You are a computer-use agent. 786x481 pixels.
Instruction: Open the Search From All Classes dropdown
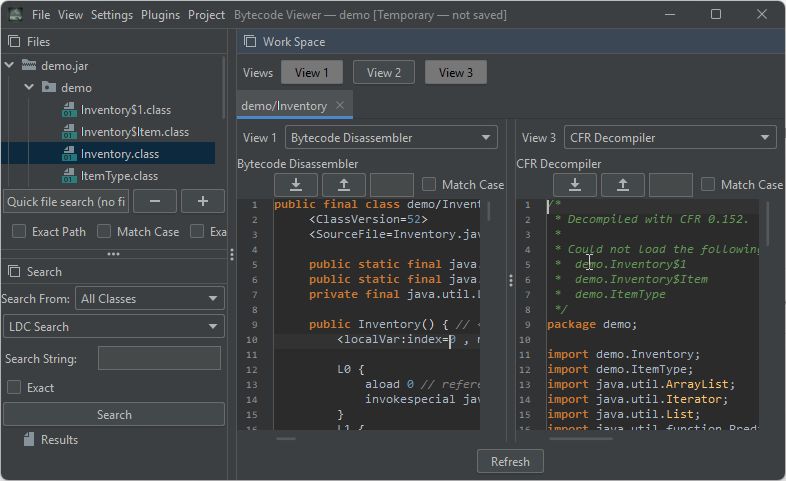coord(149,299)
